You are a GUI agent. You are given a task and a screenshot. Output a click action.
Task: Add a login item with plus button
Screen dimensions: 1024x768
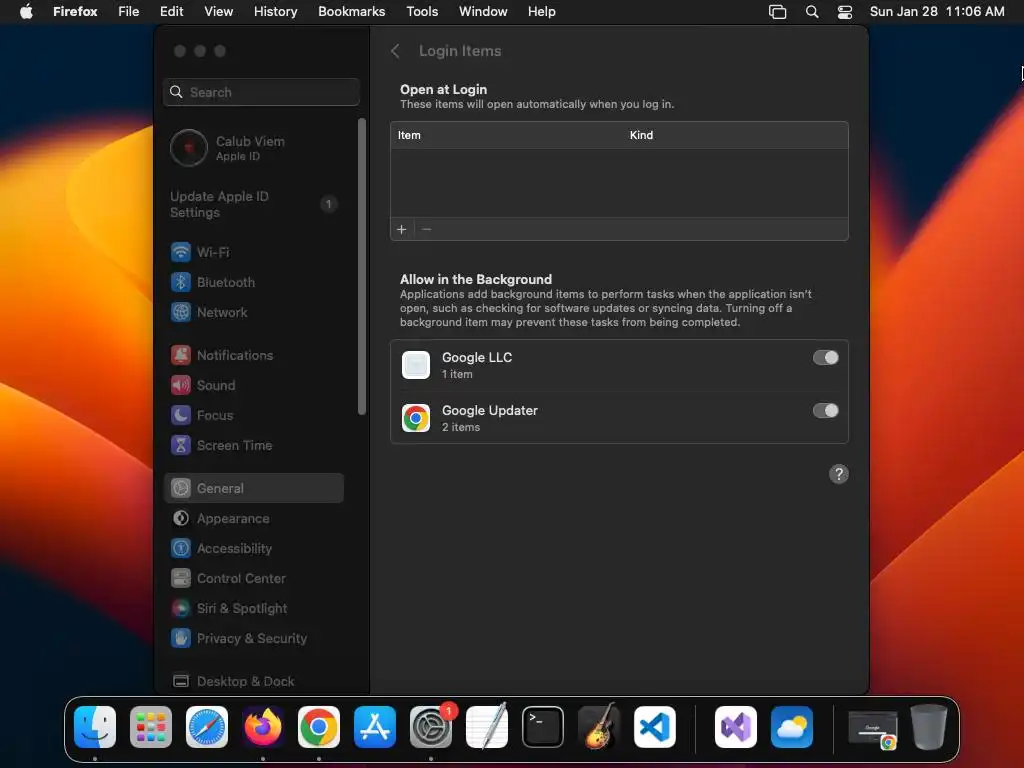tap(402, 229)
